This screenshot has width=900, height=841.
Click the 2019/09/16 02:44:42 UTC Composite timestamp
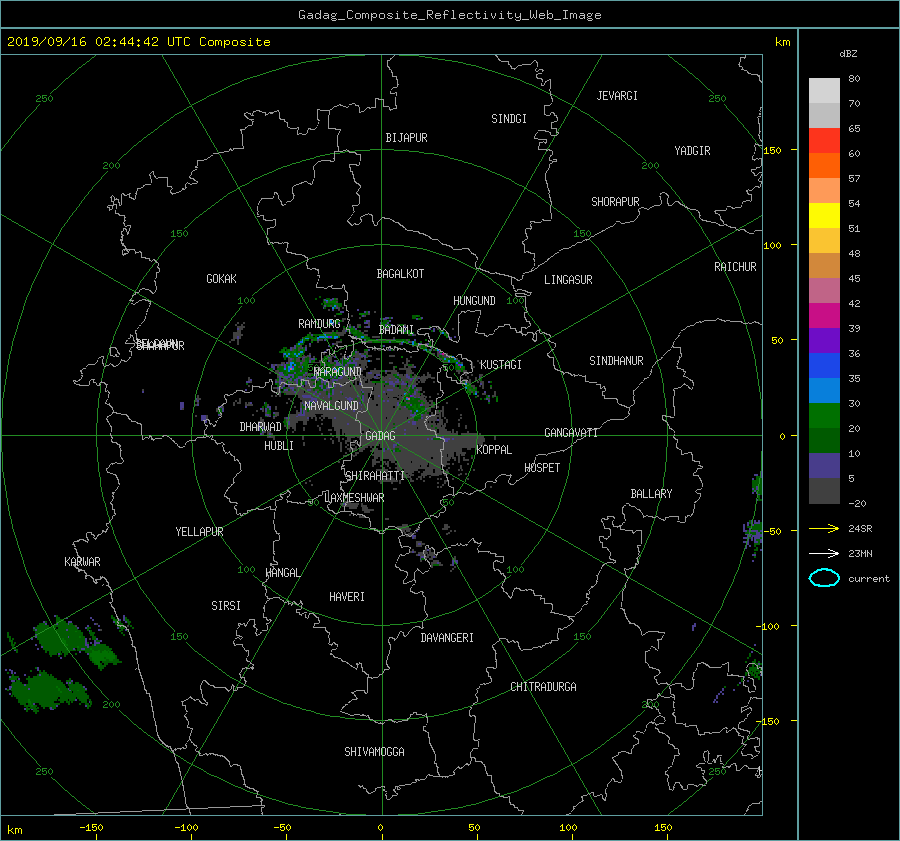[138, 42]
